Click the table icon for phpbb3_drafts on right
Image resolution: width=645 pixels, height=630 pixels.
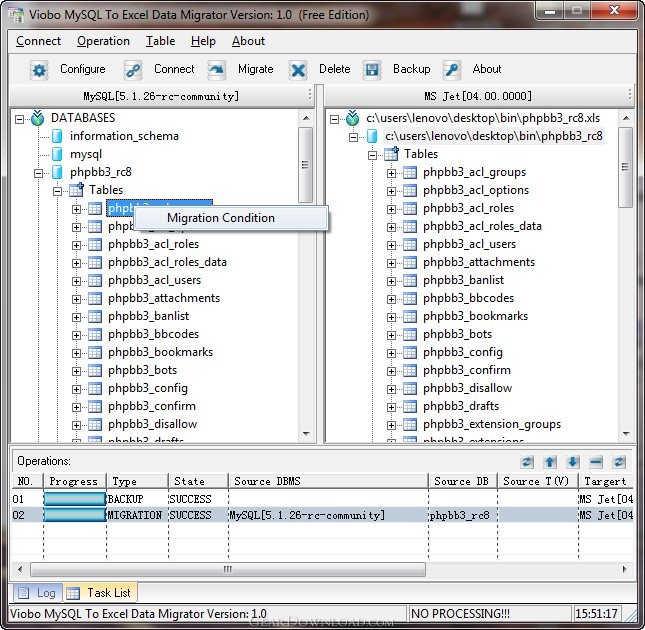pyautogui.click(x=410, y=406)
